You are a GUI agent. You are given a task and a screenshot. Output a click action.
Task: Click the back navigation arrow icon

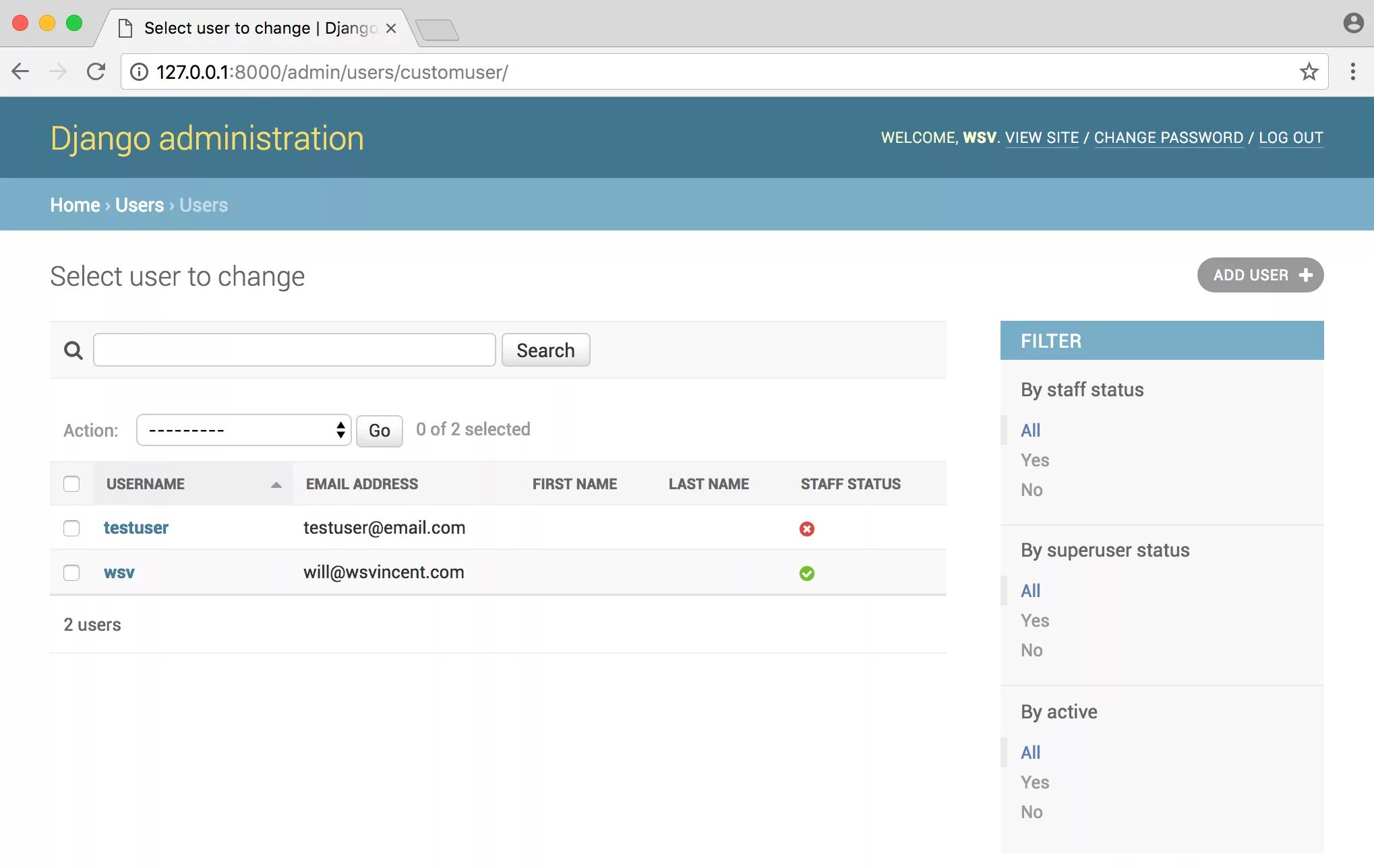[x=20, y=72]
